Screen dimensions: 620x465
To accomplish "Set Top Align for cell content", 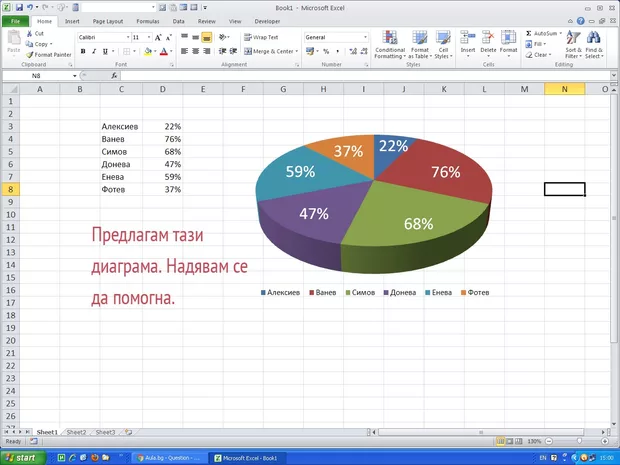I will pos(185,37).
